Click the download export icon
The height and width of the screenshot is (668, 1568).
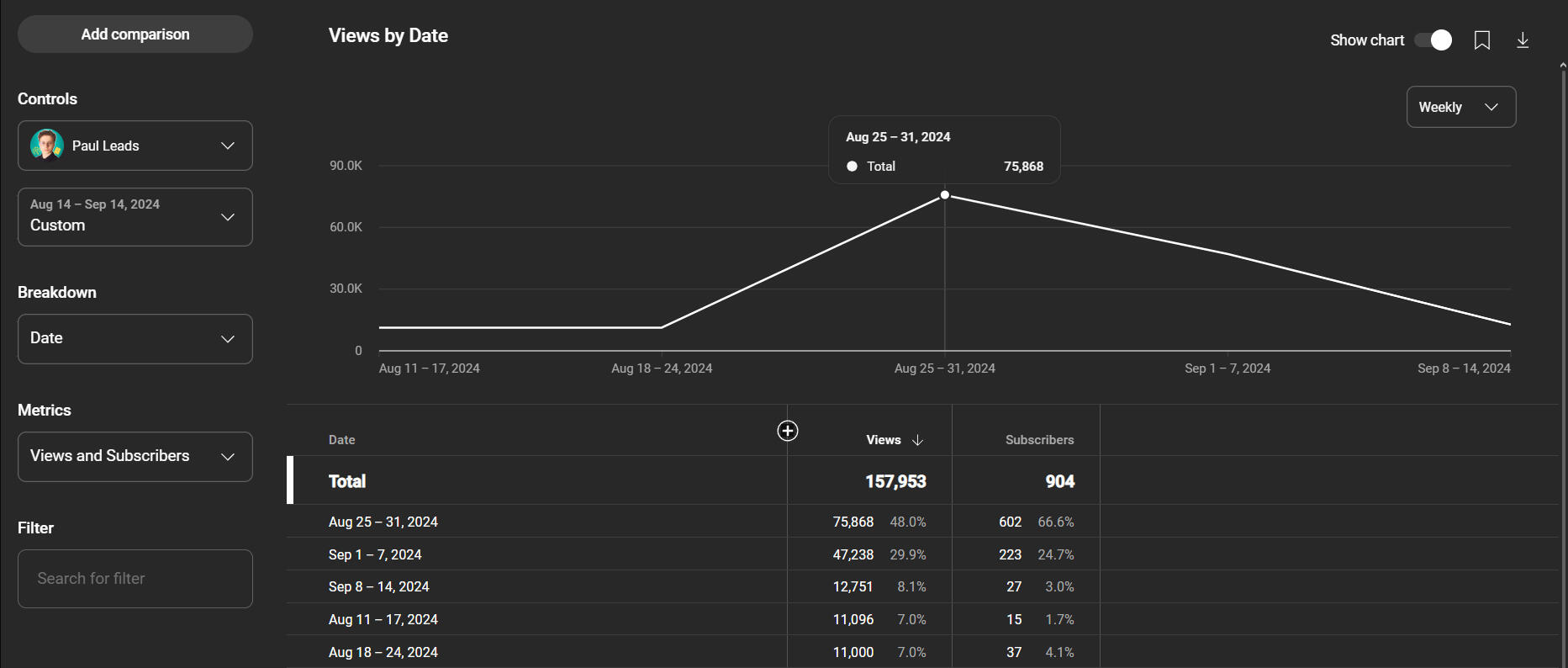[x=1522, y=40]
